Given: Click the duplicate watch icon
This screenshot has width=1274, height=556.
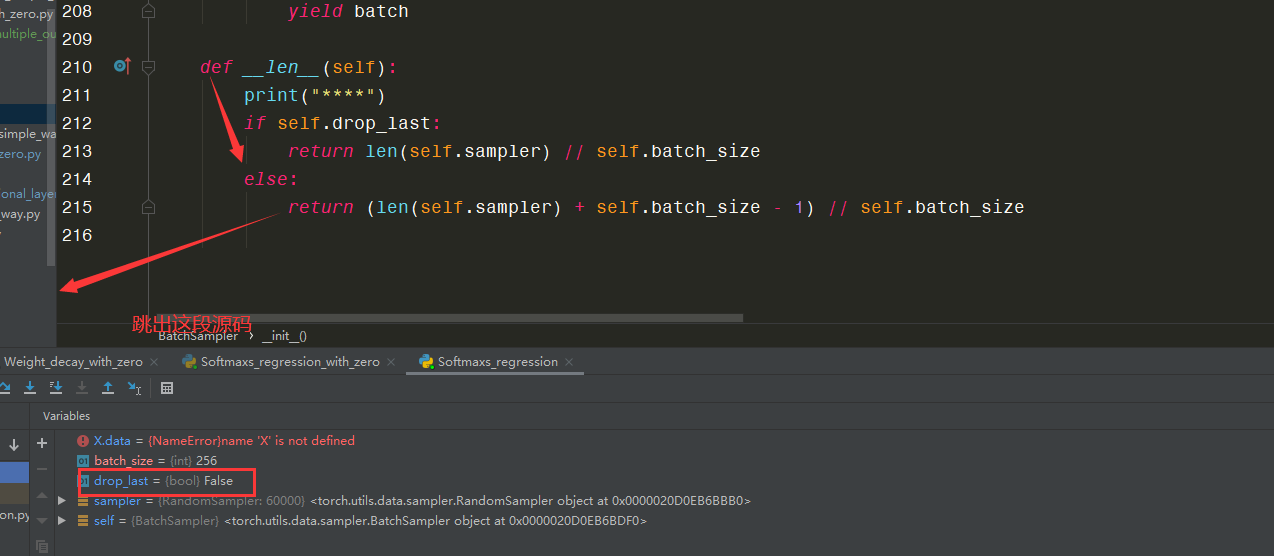Looking at the screenshot, I should 42,546.
